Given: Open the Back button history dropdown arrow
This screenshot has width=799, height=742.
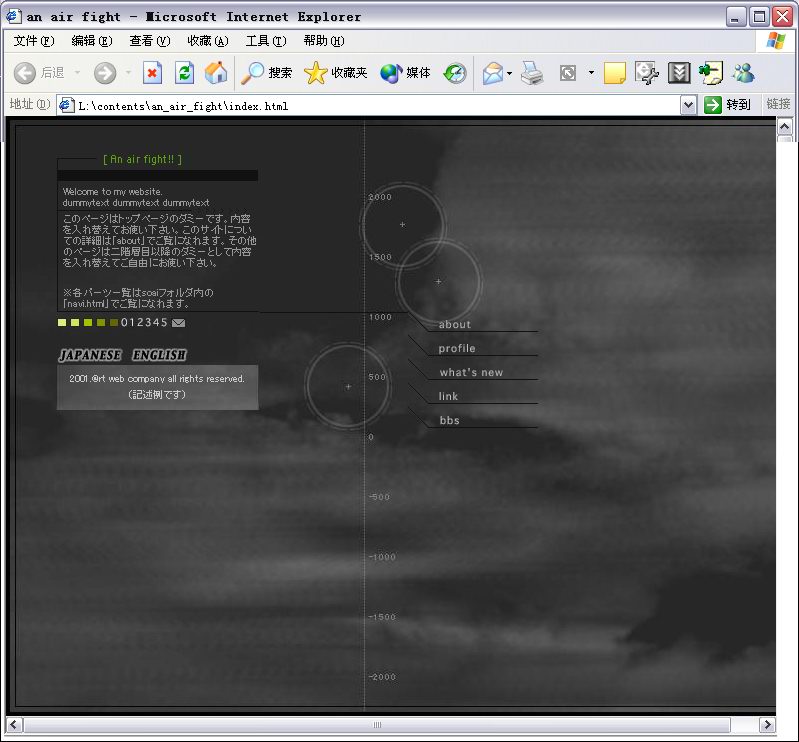Looking at the screenshot, I should click(74, 73).
